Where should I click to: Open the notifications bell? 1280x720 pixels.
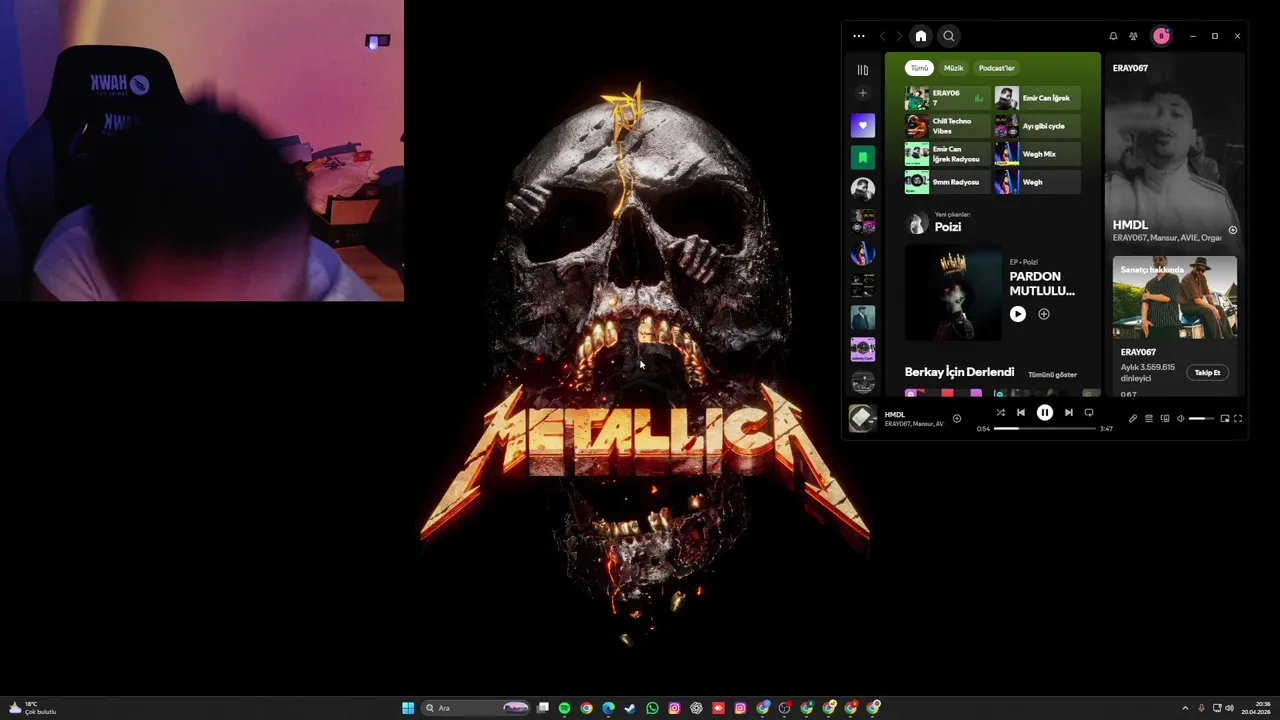[1113, 36]
